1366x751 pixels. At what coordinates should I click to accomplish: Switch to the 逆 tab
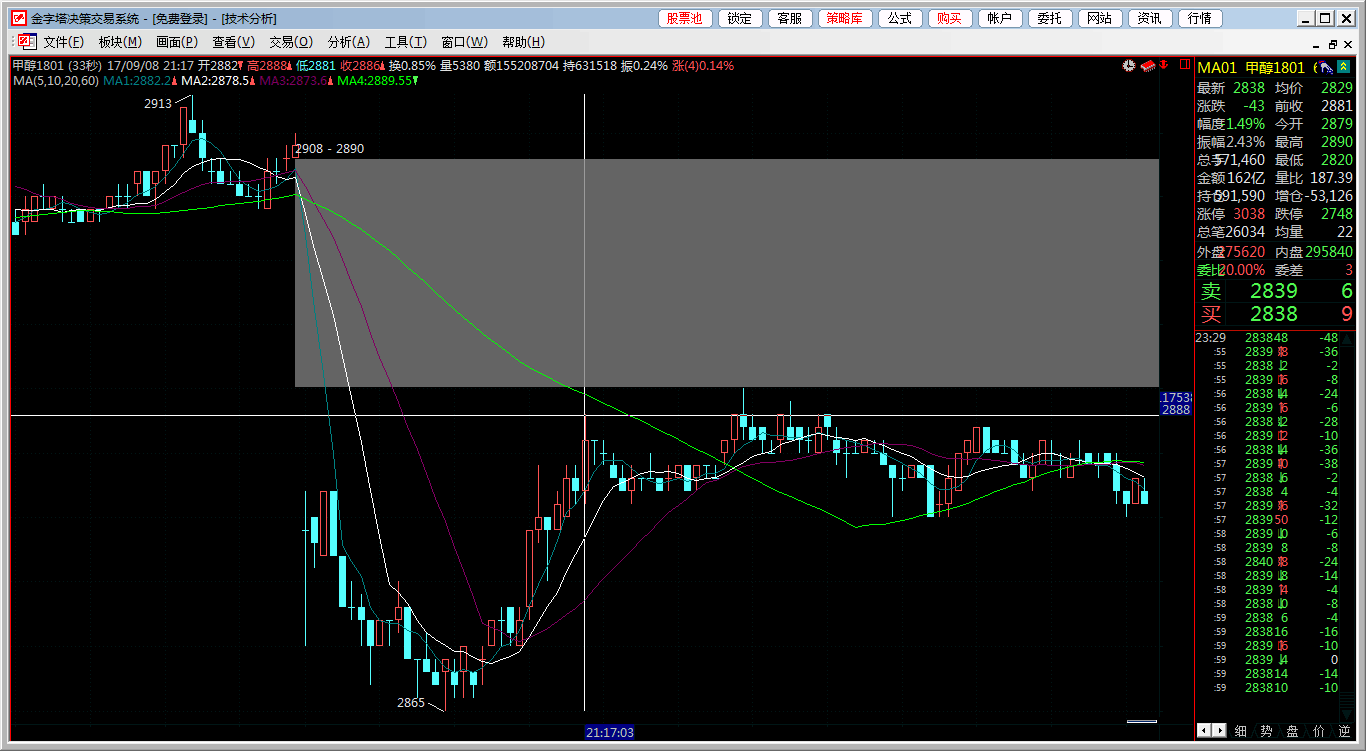pos(1344,731)
